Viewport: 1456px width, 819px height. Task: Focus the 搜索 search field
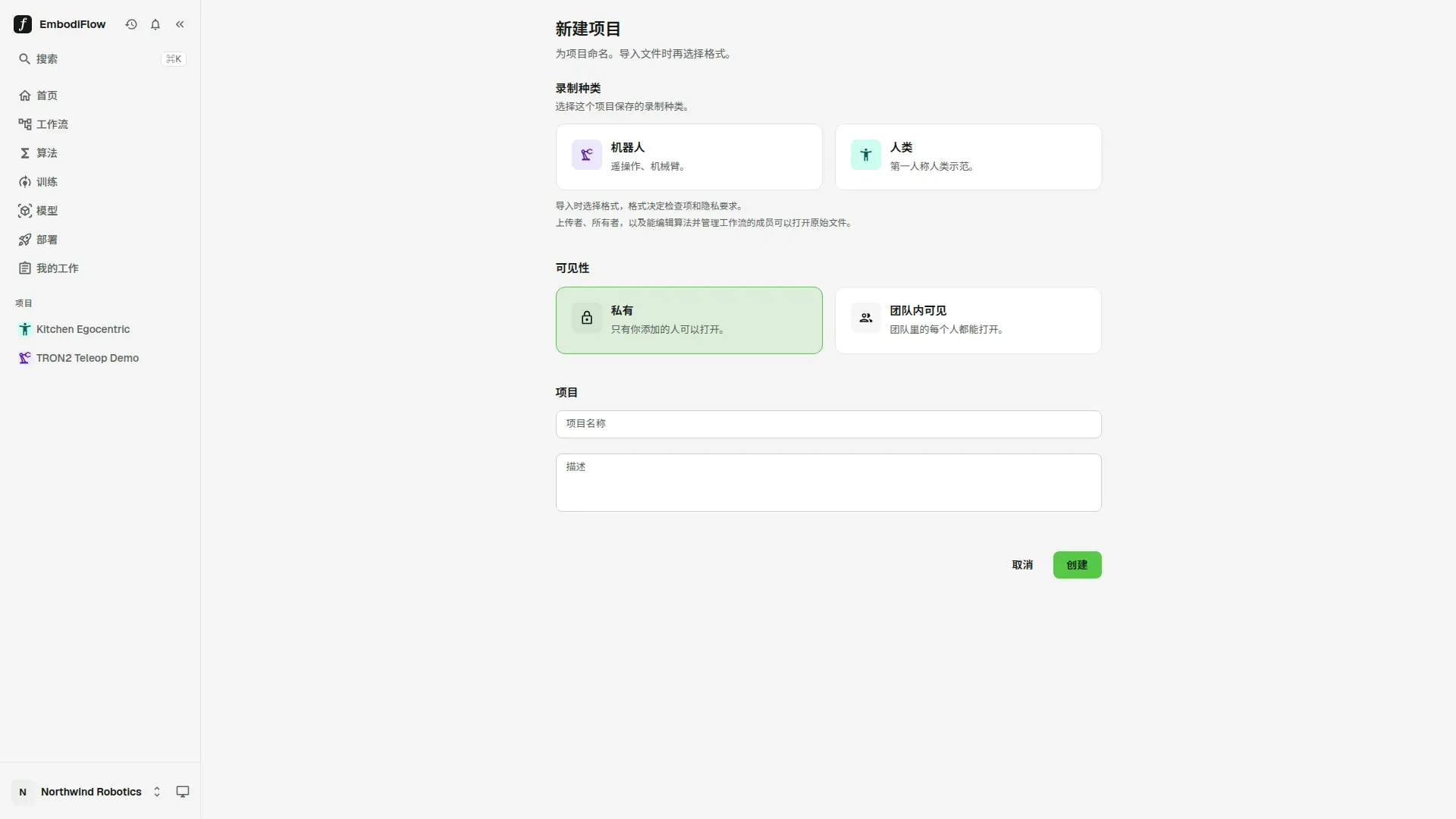click(x=100, y=59)
